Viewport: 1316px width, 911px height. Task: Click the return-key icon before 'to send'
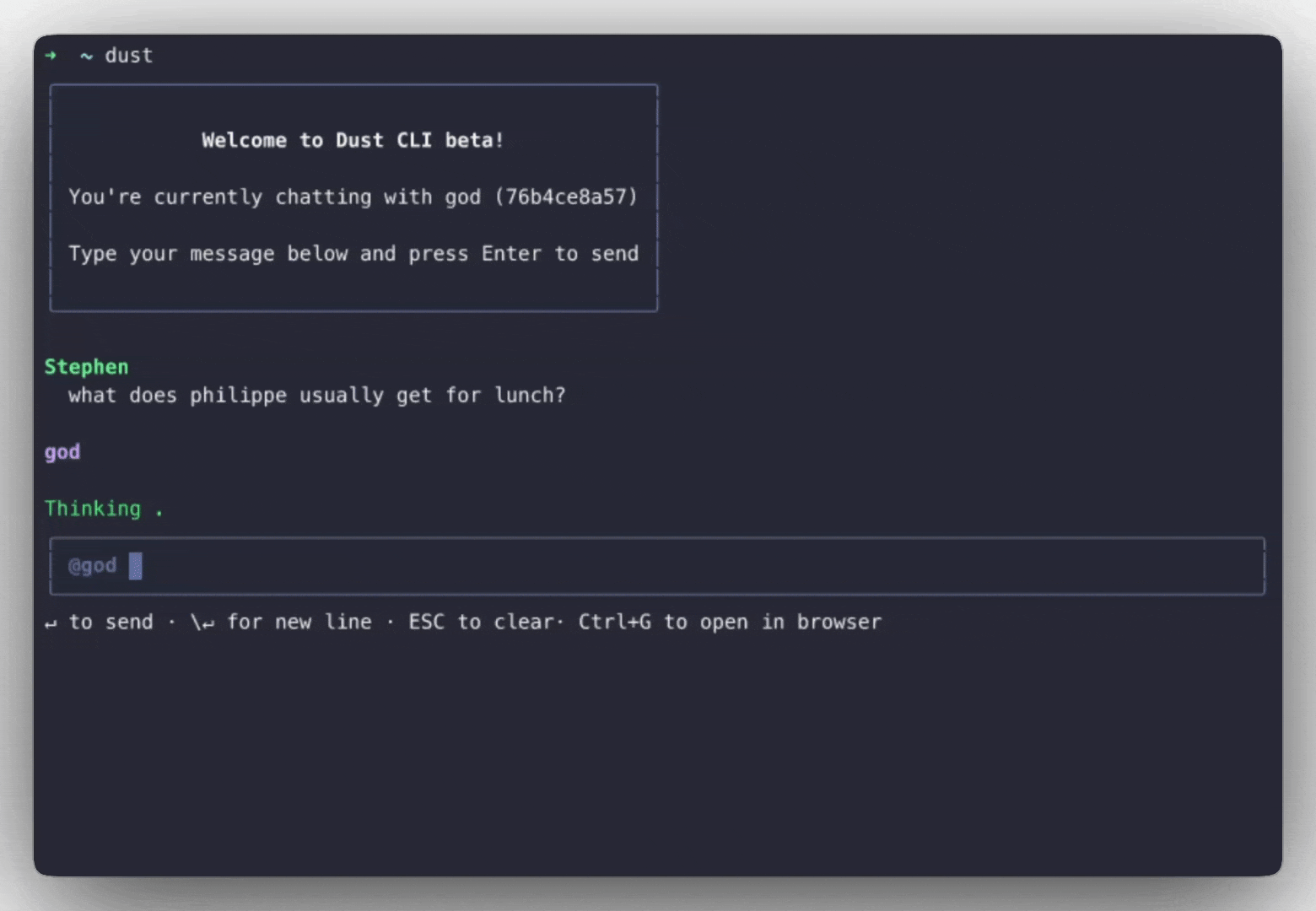[x=51, y=623]
